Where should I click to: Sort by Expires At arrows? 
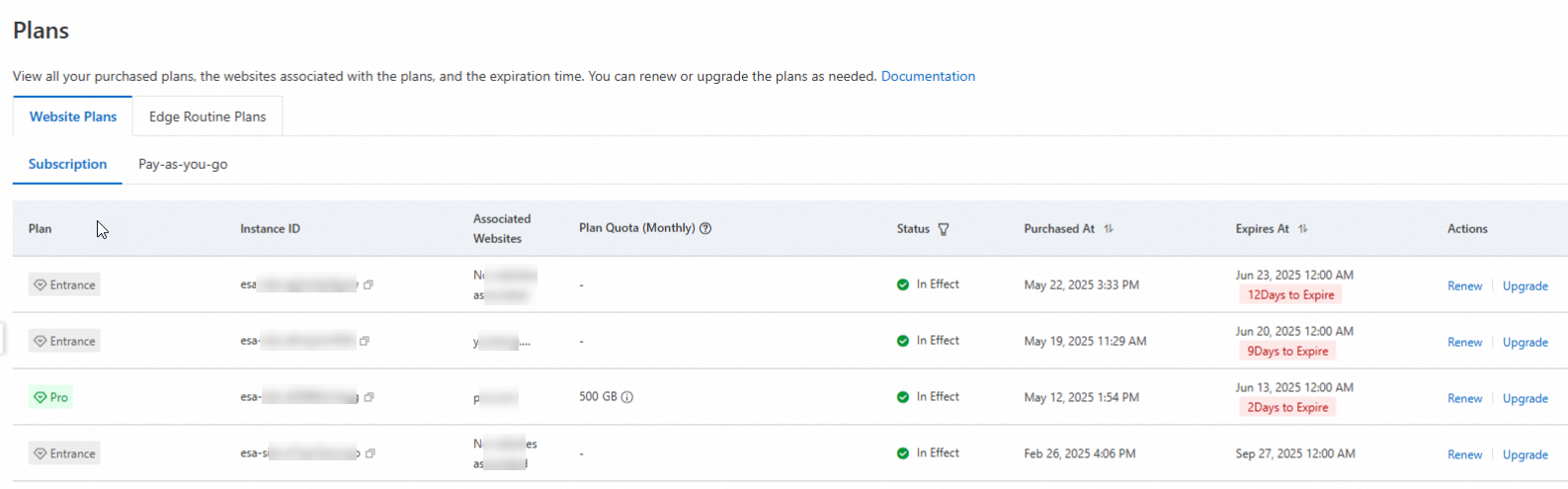[1303, 228]
